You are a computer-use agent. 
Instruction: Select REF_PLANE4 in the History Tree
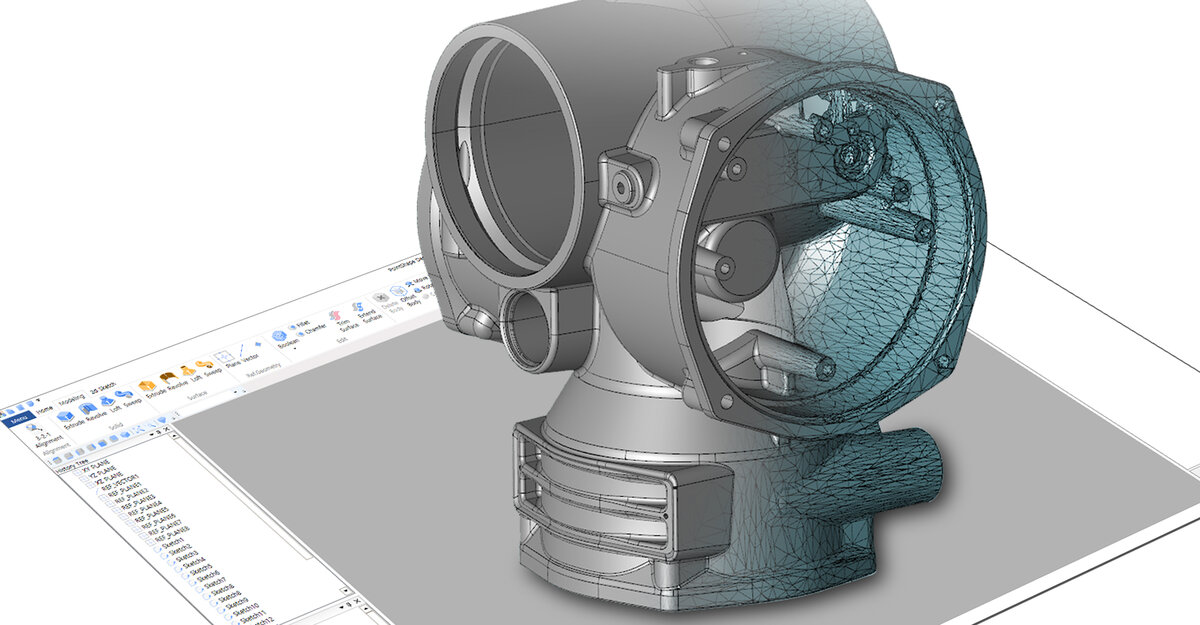tap(143, 510)
